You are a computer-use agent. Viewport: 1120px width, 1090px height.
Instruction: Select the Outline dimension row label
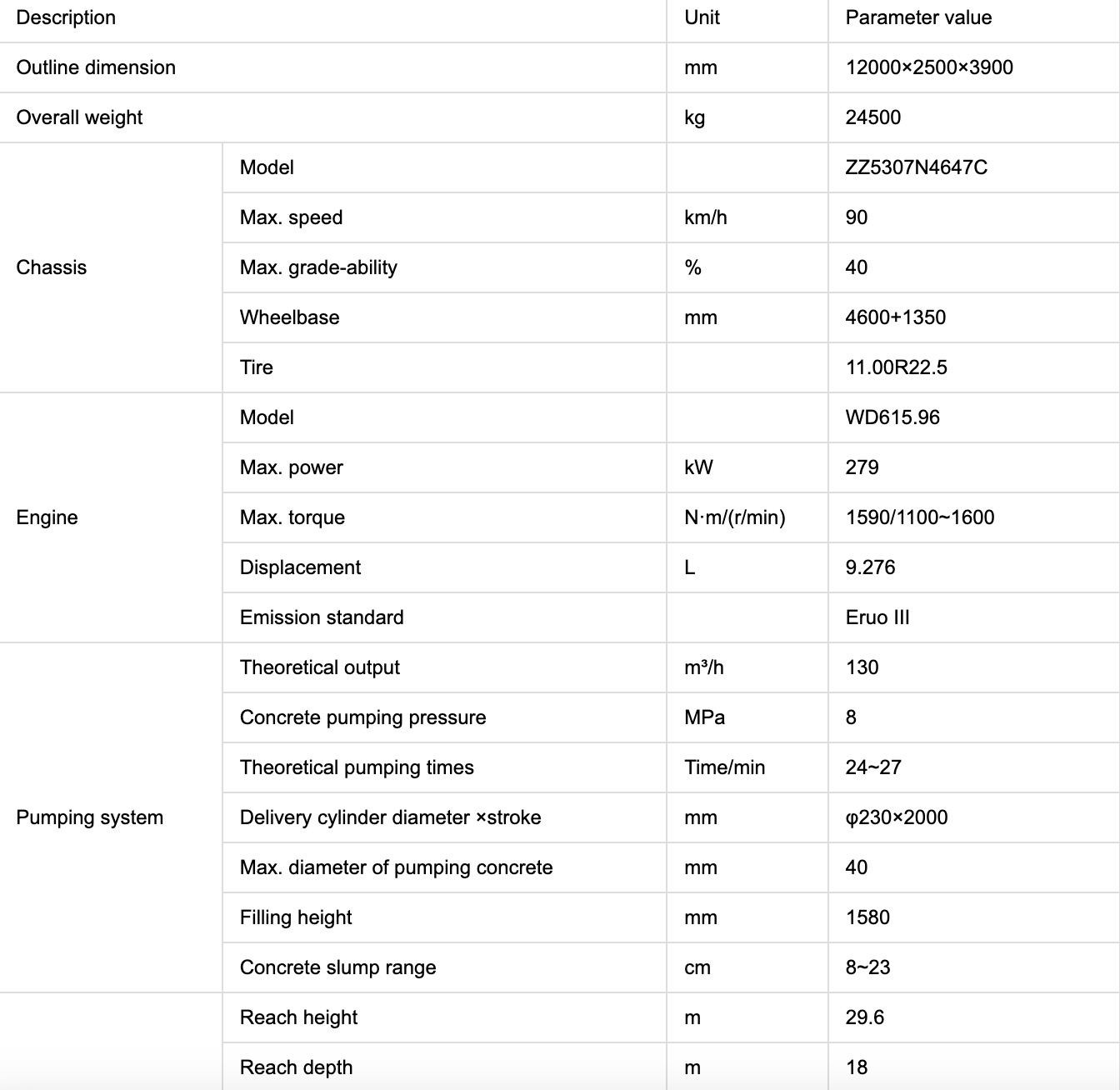(96, 67)
